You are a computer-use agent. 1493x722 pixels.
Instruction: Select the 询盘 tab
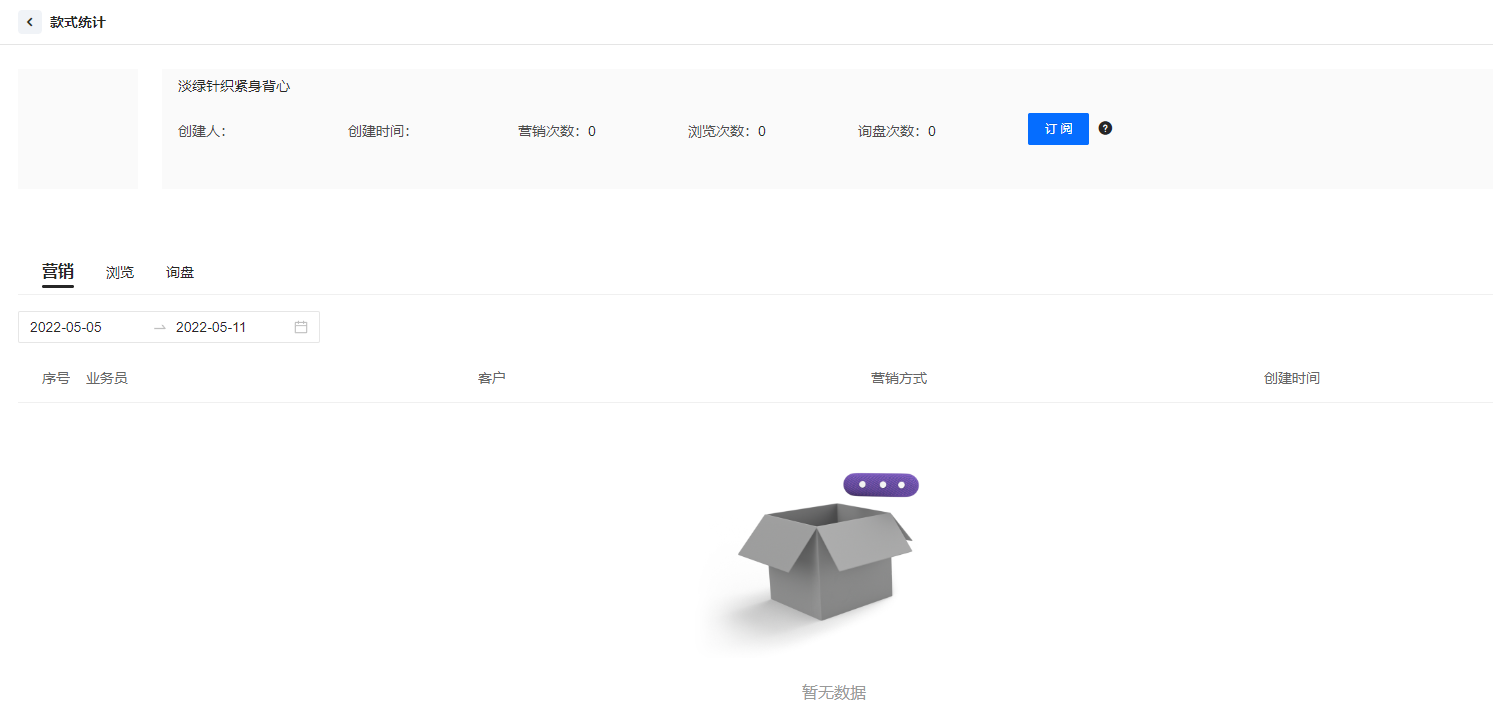click(x=180, y=272)
